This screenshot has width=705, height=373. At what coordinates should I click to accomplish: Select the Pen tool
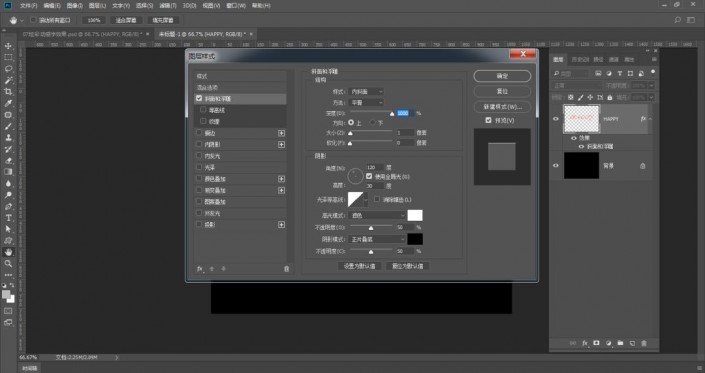click(8, 207)
